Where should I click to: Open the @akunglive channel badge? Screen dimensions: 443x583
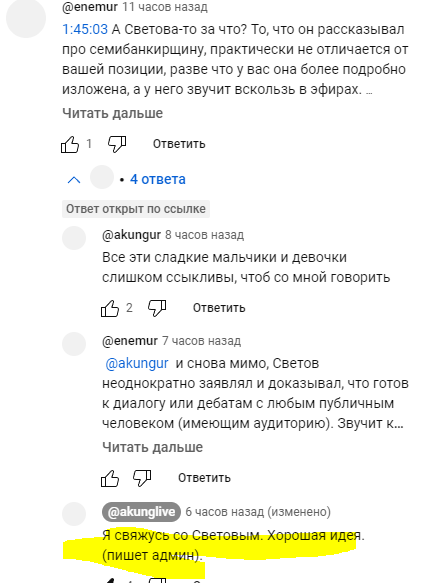[141, 512]
